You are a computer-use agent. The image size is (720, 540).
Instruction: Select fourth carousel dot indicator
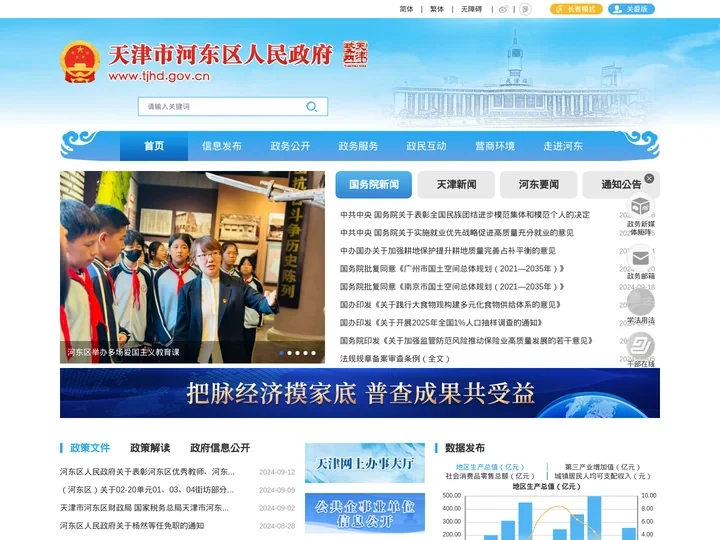point(305,353)
